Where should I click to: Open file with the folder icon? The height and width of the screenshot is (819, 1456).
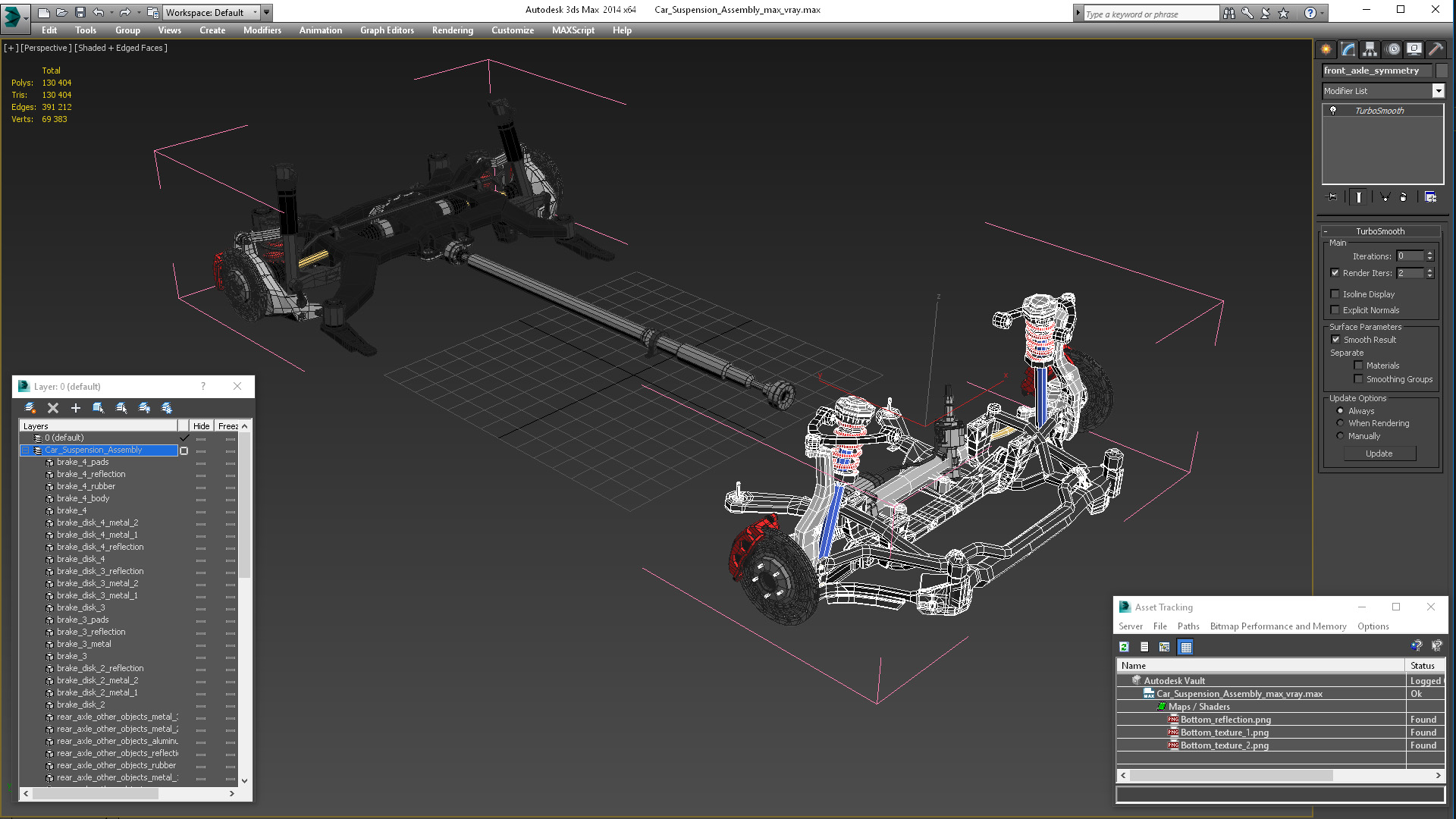point(62,12)
